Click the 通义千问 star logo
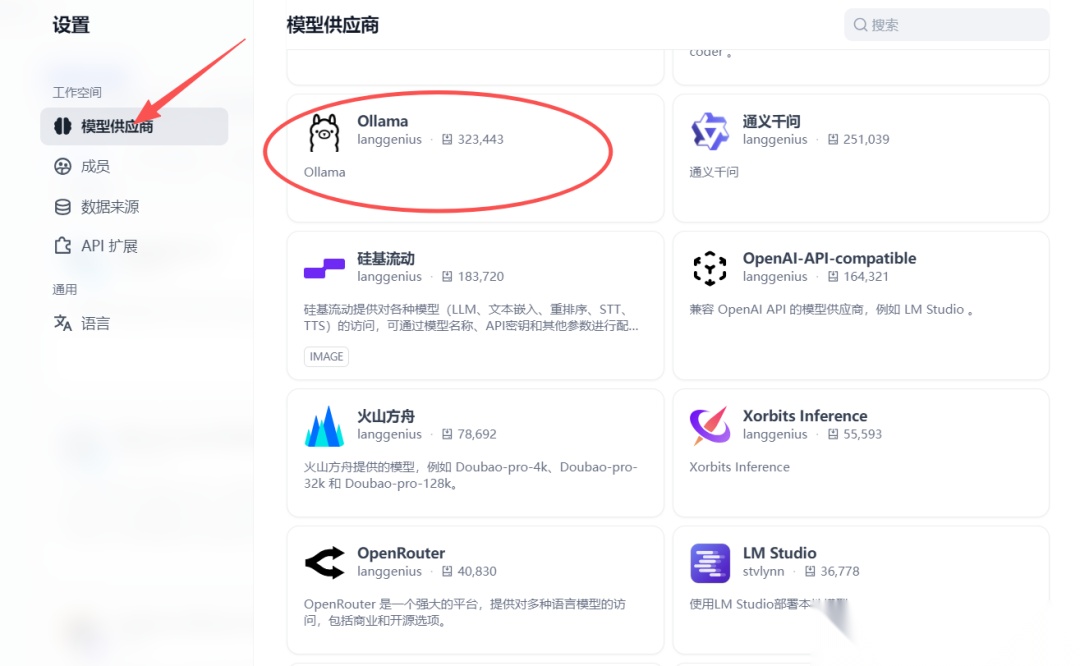 coord(709,131)
